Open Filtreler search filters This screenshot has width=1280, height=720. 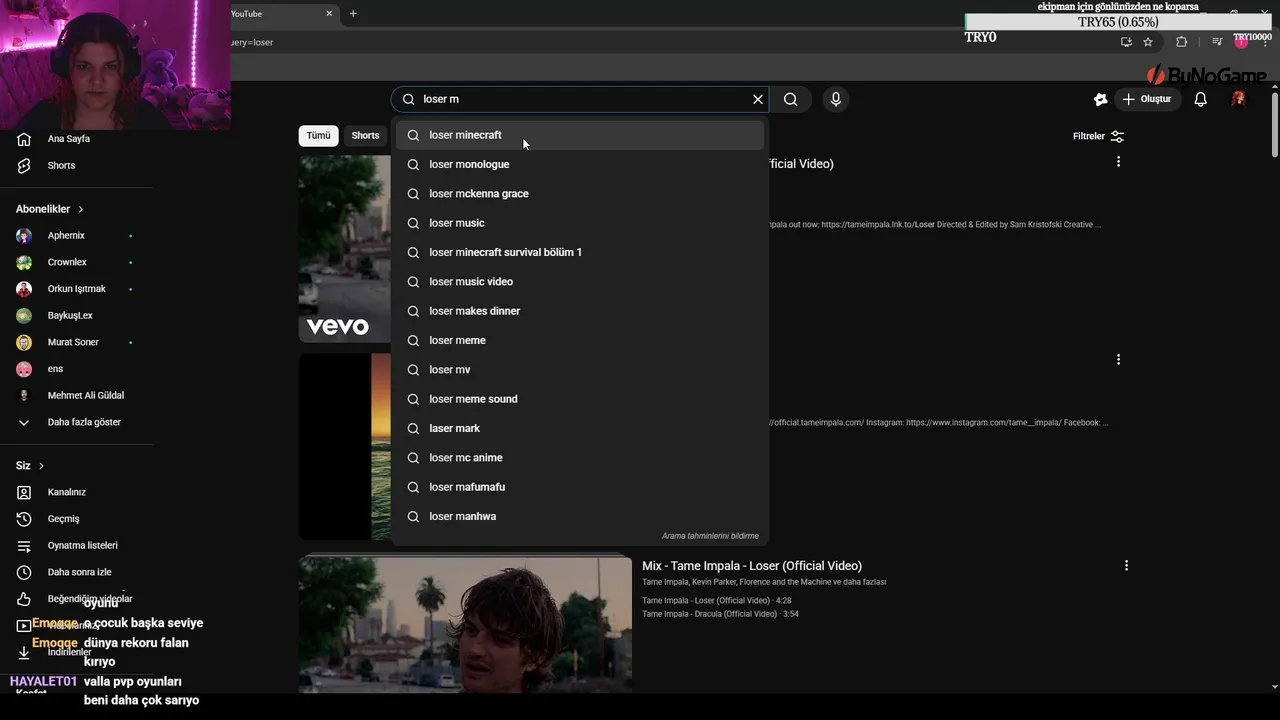1098,136
